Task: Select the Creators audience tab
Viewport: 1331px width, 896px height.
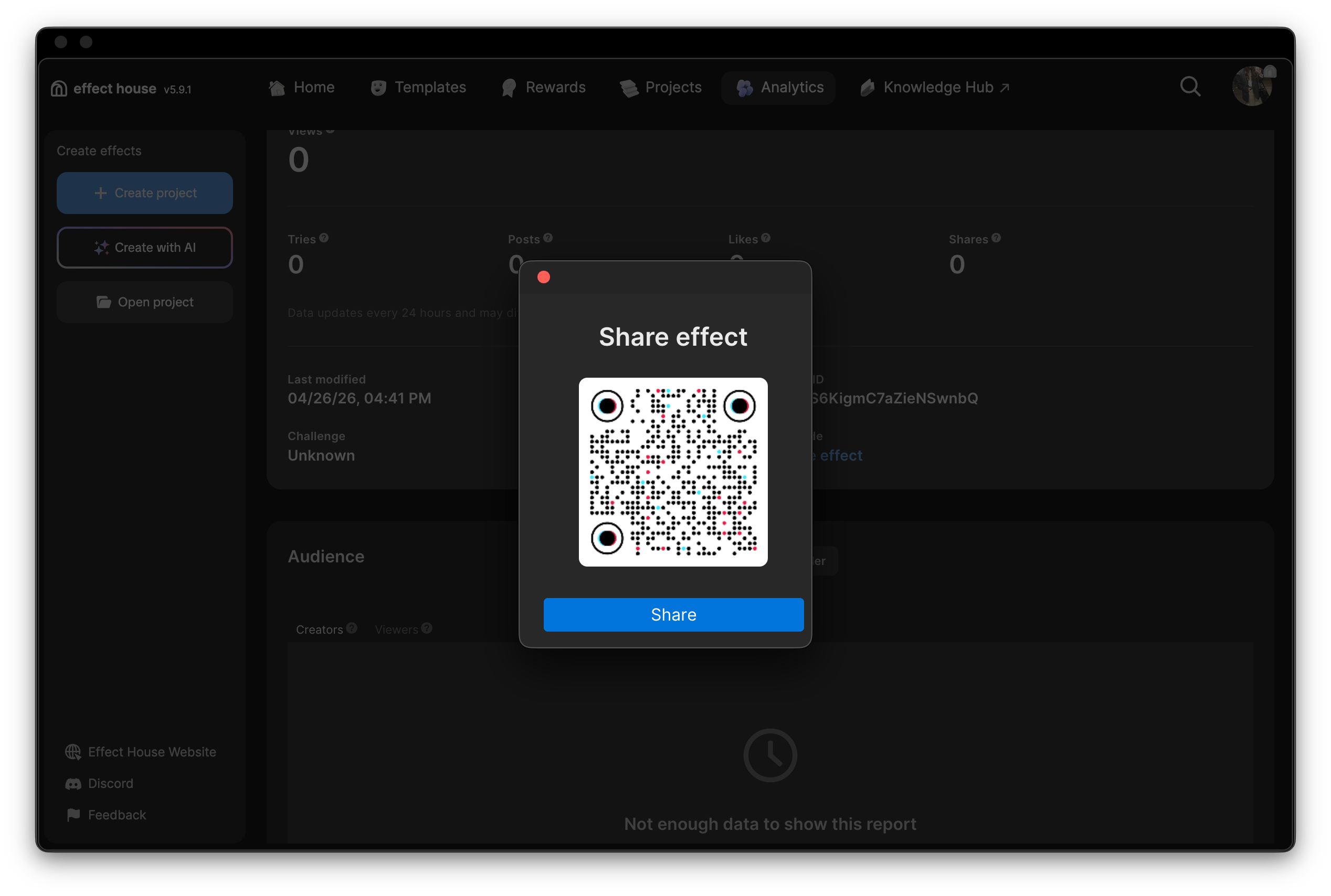Action: pos(320,629)
